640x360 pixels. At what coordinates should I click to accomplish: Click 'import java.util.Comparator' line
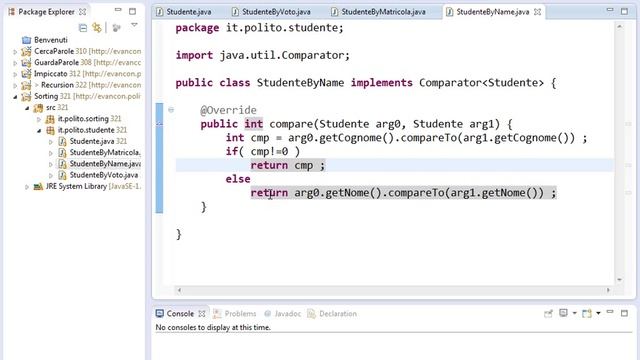[263, 55]
